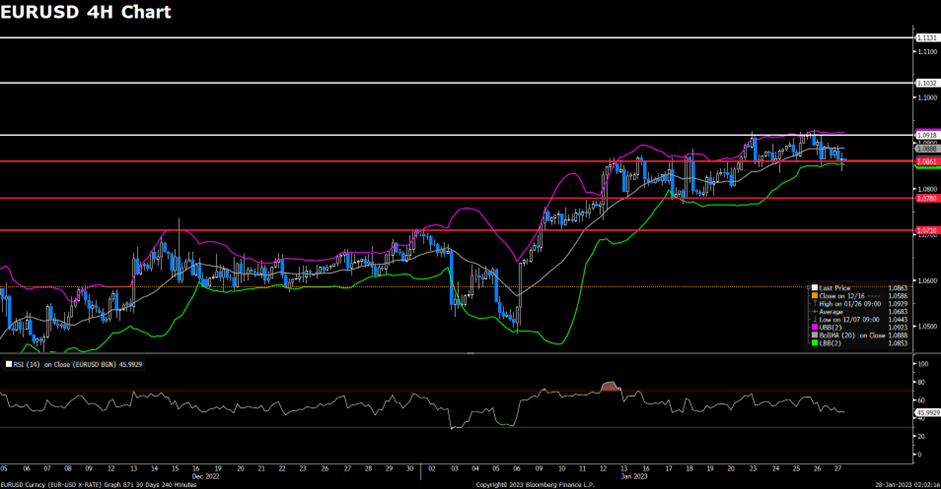
Task: Click the orange Close on 12/16 swatch
Action: pyautogui.click(x=813, y=296)
